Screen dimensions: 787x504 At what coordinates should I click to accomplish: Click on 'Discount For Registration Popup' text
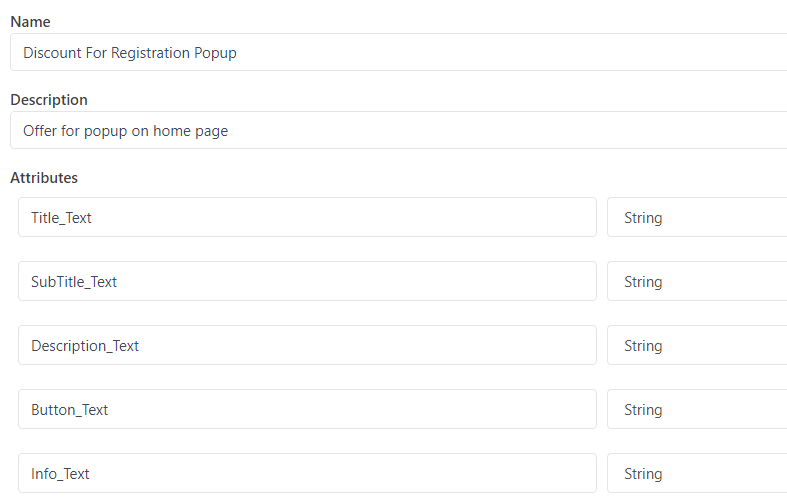(x=130, y=52)
